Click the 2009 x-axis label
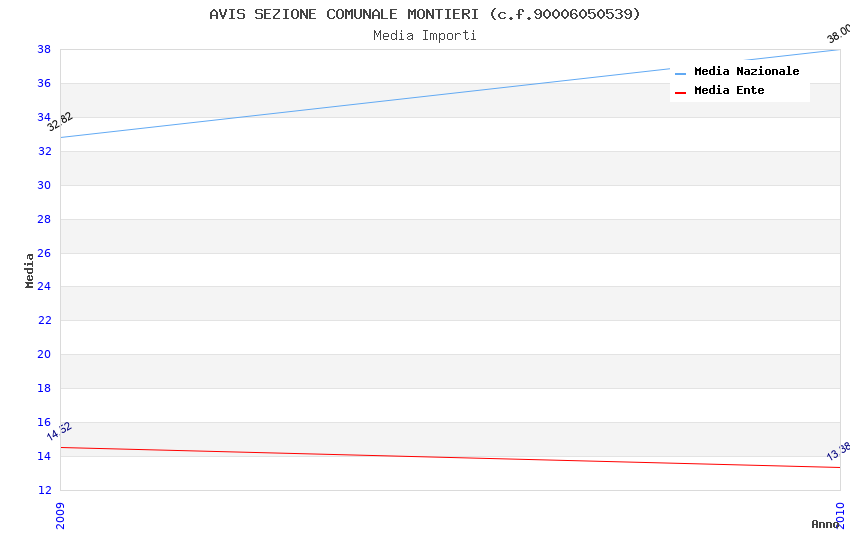The image size is (850, 550). coord(60,515)
